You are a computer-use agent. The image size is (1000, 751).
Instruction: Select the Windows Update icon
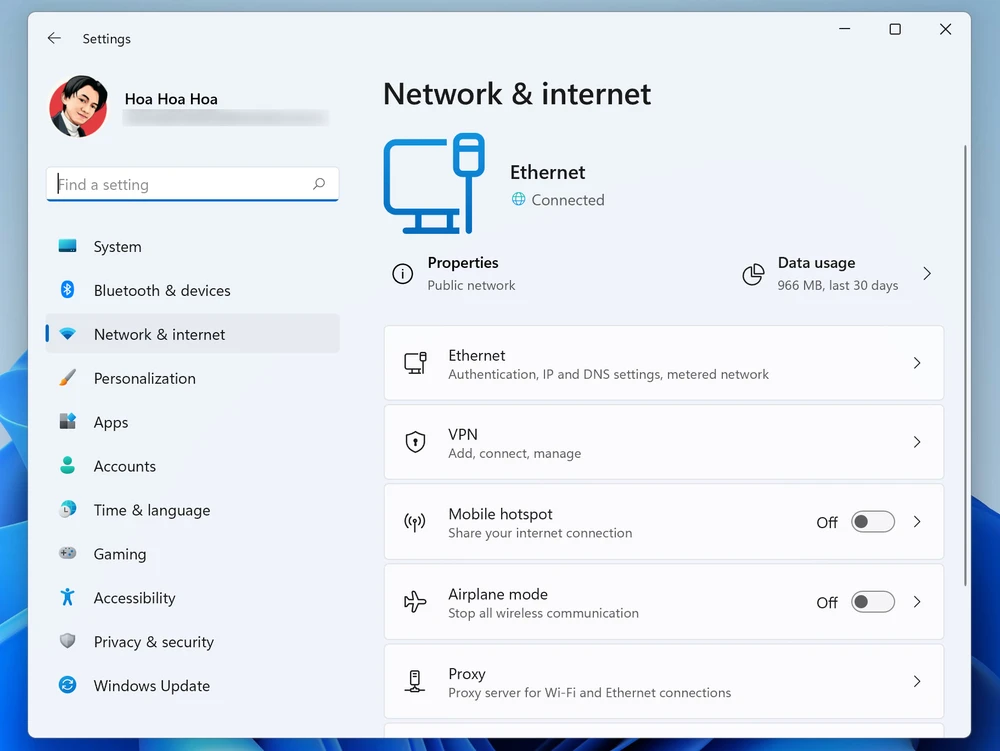pos(67,686)
